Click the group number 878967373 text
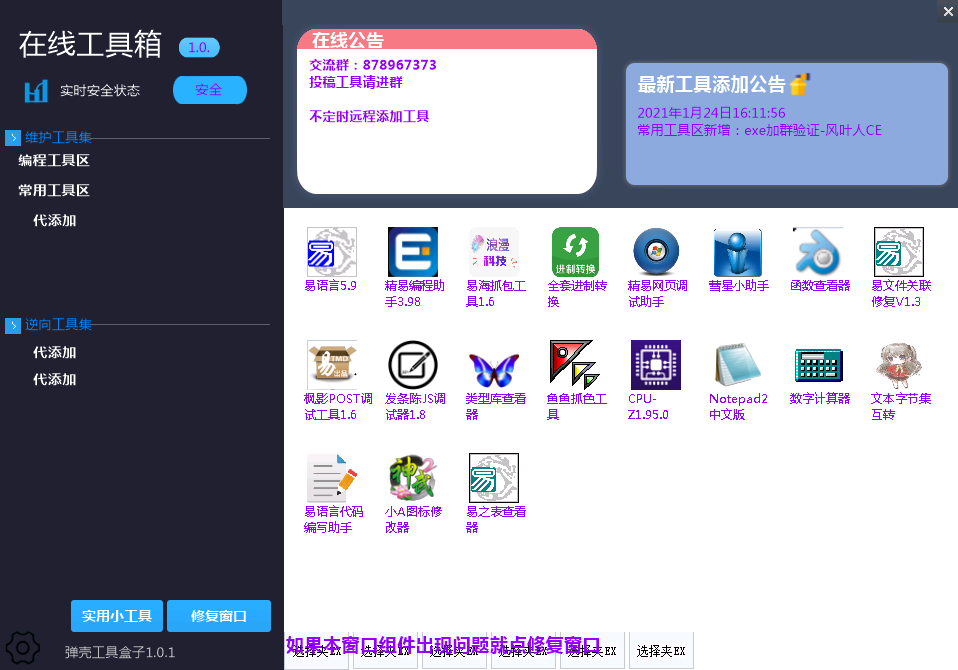 [400, 65]
